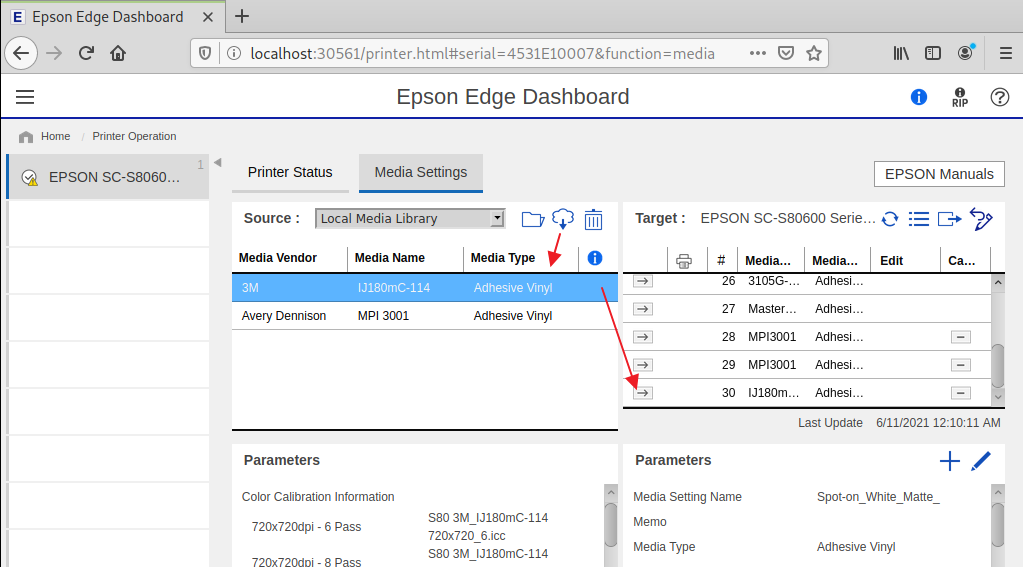Open the EPSON Manuals button

(x=939, y=174)
